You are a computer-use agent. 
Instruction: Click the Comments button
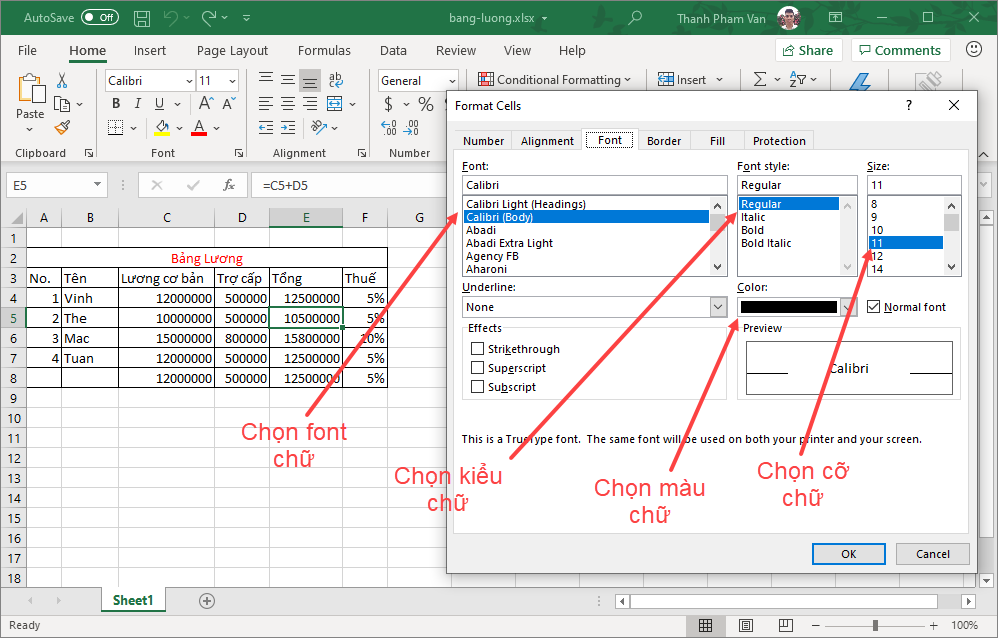pyautogui.click(x=900, y=50)
